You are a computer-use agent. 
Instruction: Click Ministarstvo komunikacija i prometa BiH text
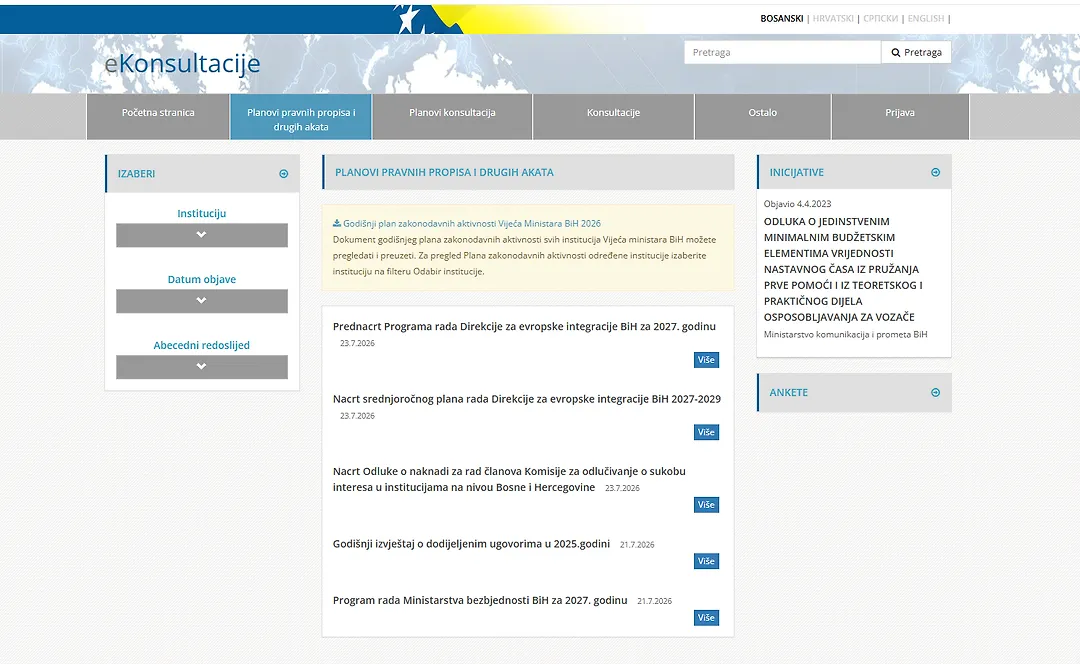tap(845, 334)
